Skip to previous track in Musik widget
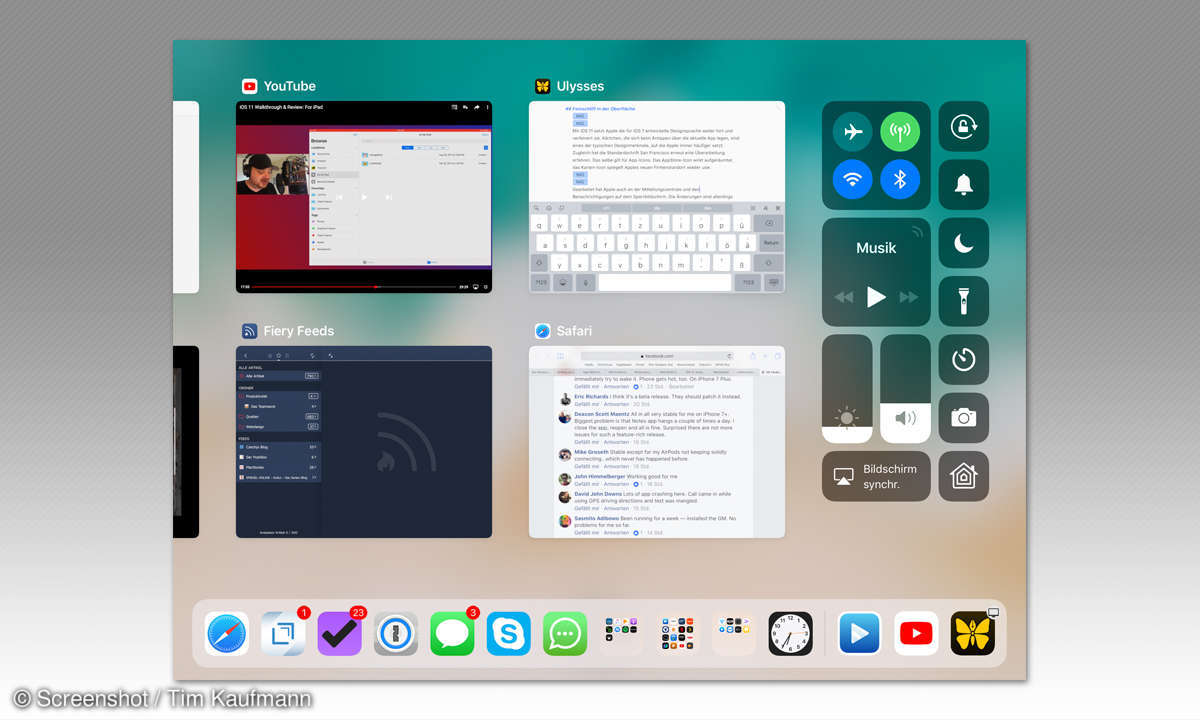Screen dimensions: 1200x720 tap(844, 297)
